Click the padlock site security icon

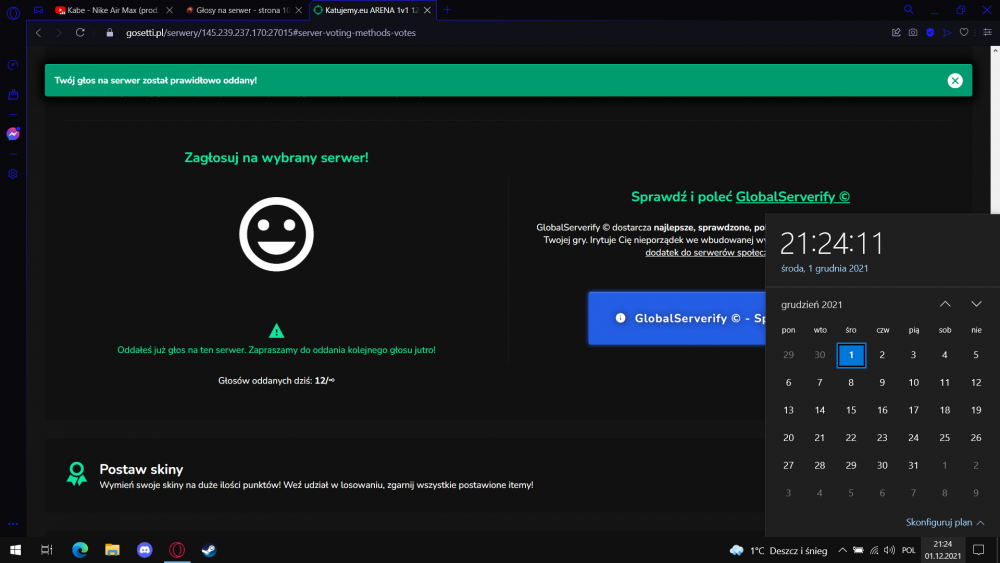(110, 33)
